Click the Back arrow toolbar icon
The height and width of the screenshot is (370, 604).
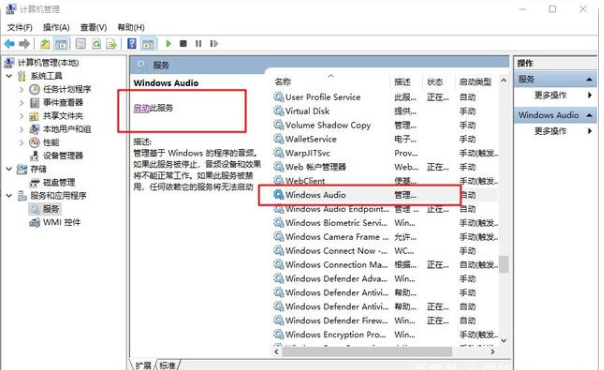tap(10, 44)
